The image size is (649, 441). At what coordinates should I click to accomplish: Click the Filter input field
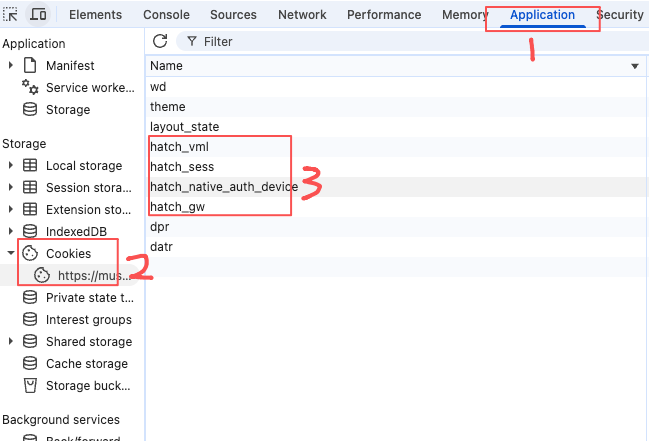point(414,41)
